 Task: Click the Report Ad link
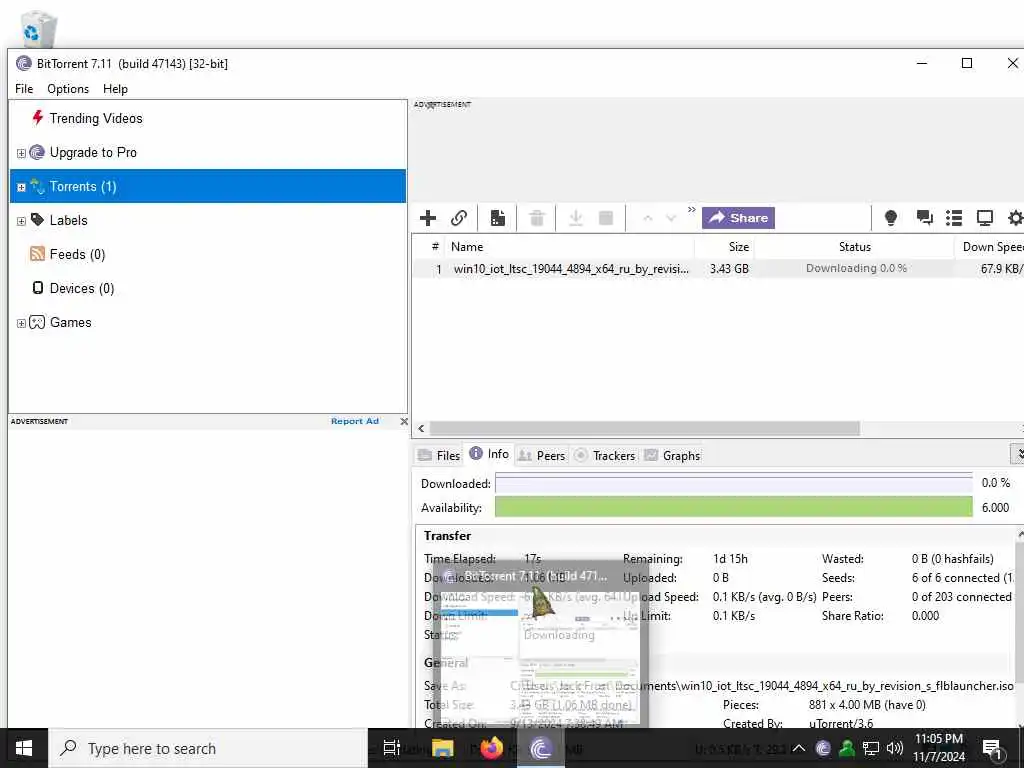pyautogui.click(x=355, y=421)
